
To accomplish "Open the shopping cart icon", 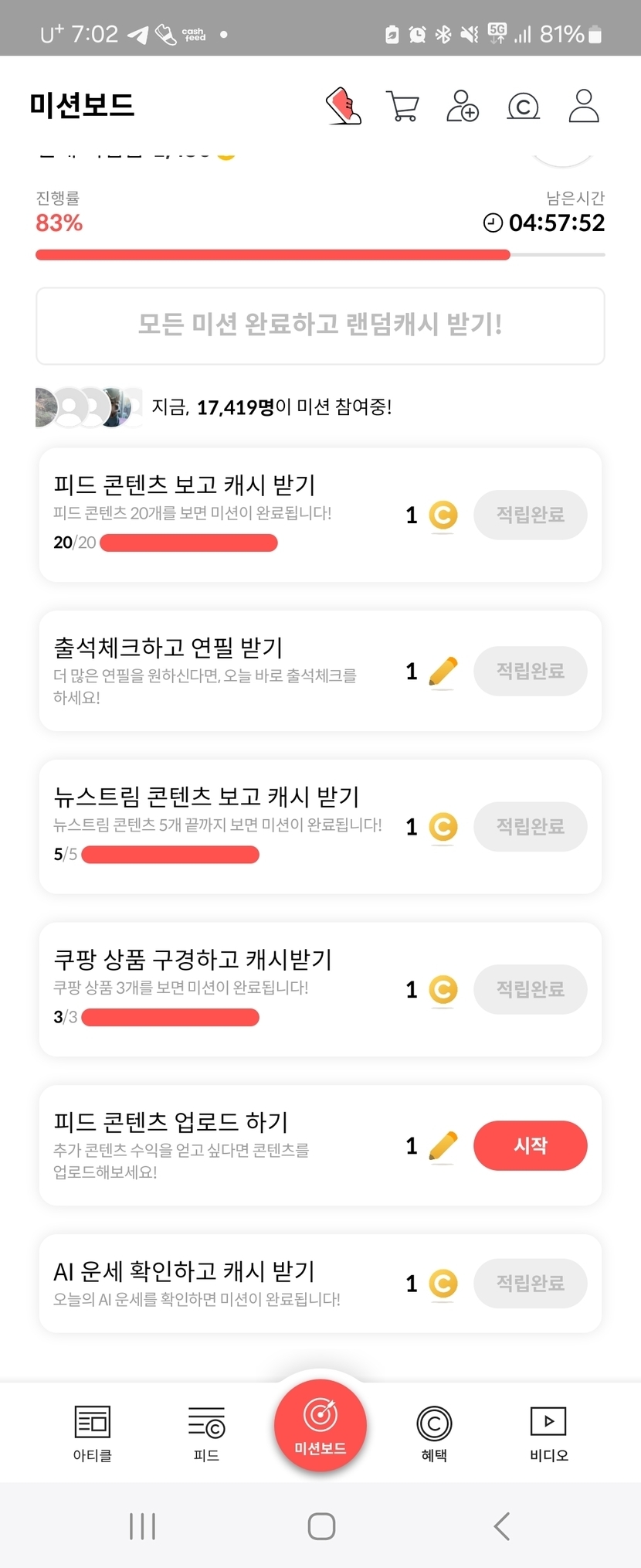I will pos(402,107).
